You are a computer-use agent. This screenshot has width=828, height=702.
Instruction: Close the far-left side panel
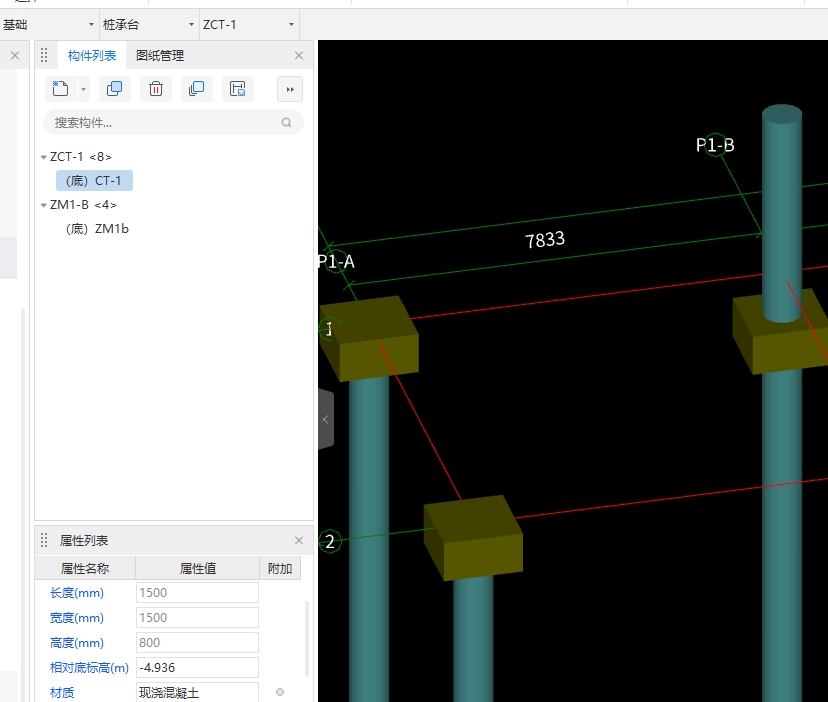pyautogui.click(x=15, y=55)
